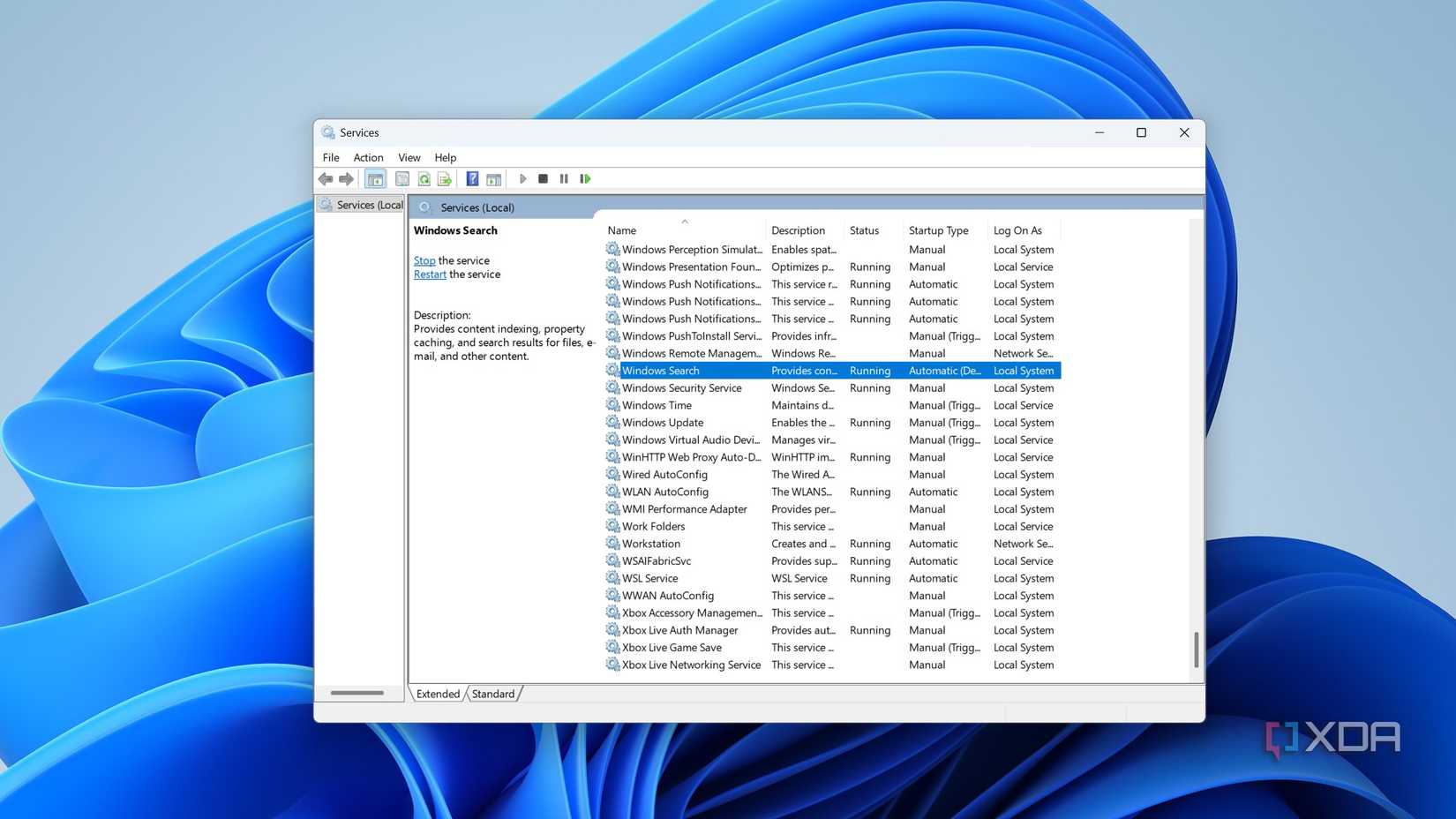Click the Restart Service toolbar icon
This screenshot has height=819, width=1456.
[585, 178]
